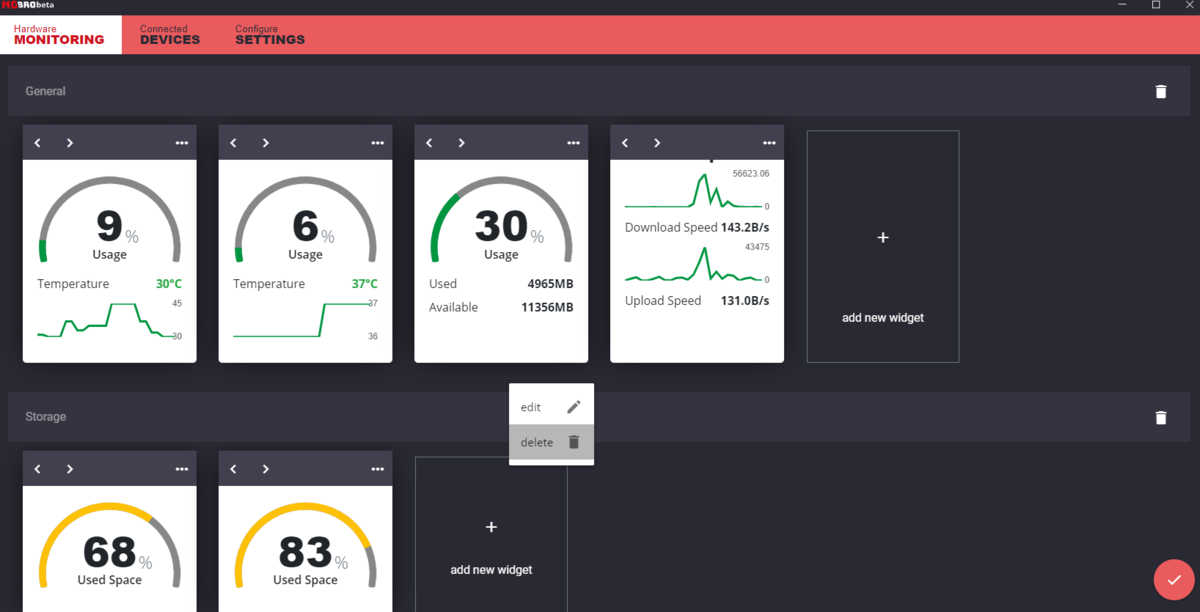Viewport: 1200px width, 612px height.
Task: Click the 30°C temperature reading
Action: coord(169,284)
